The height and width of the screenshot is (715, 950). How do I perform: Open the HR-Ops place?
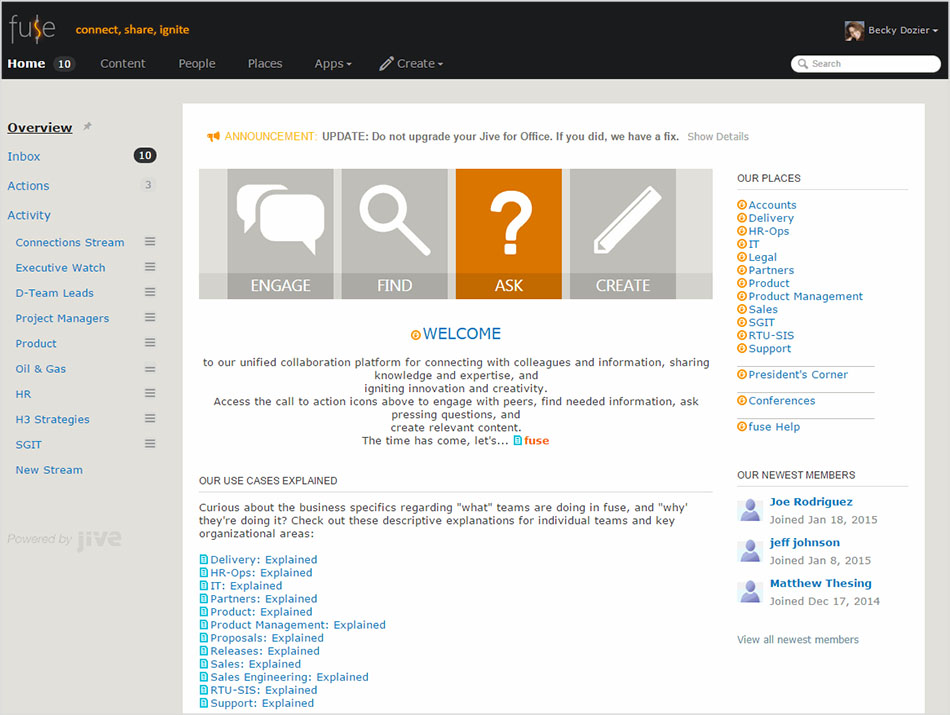[x=768, y=231]
